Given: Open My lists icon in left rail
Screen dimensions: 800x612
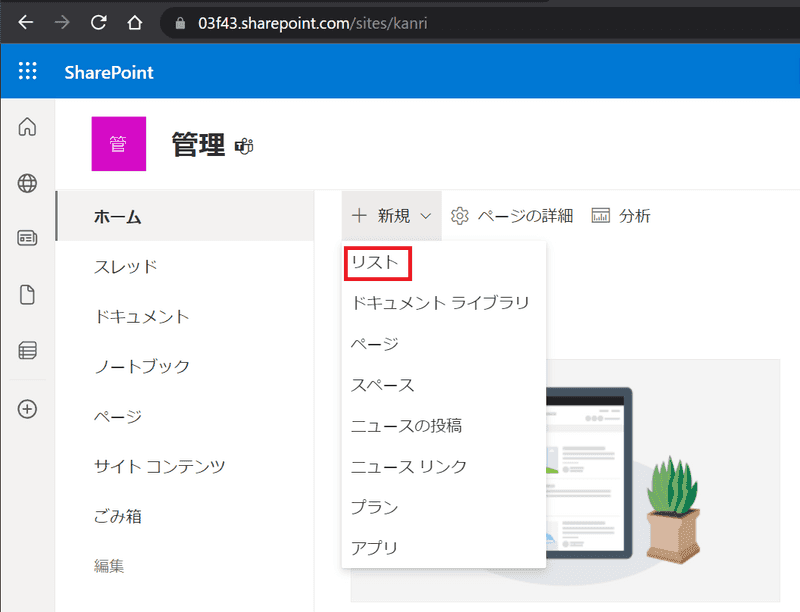Looking at the screenshot, I should (28, 350).
